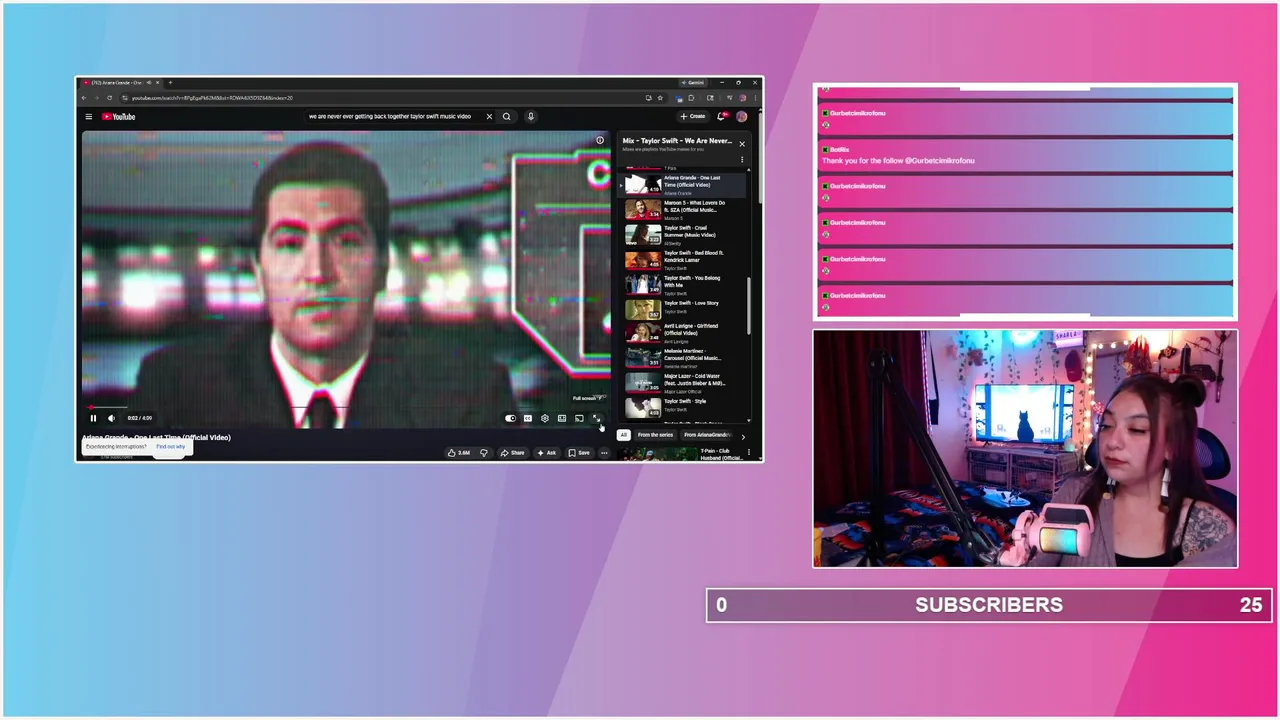Click the video progress bar
Image resolution: width=1280 pixels, height=720 pixels.
point(346,407)
